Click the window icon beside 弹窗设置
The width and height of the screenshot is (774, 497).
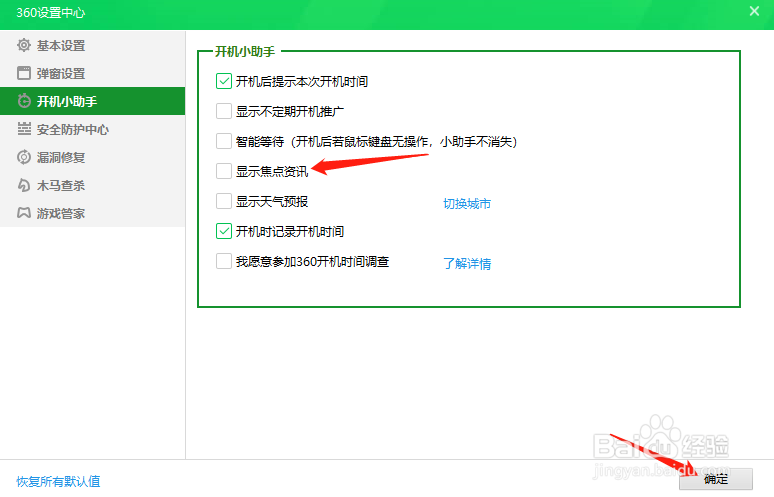24,73
